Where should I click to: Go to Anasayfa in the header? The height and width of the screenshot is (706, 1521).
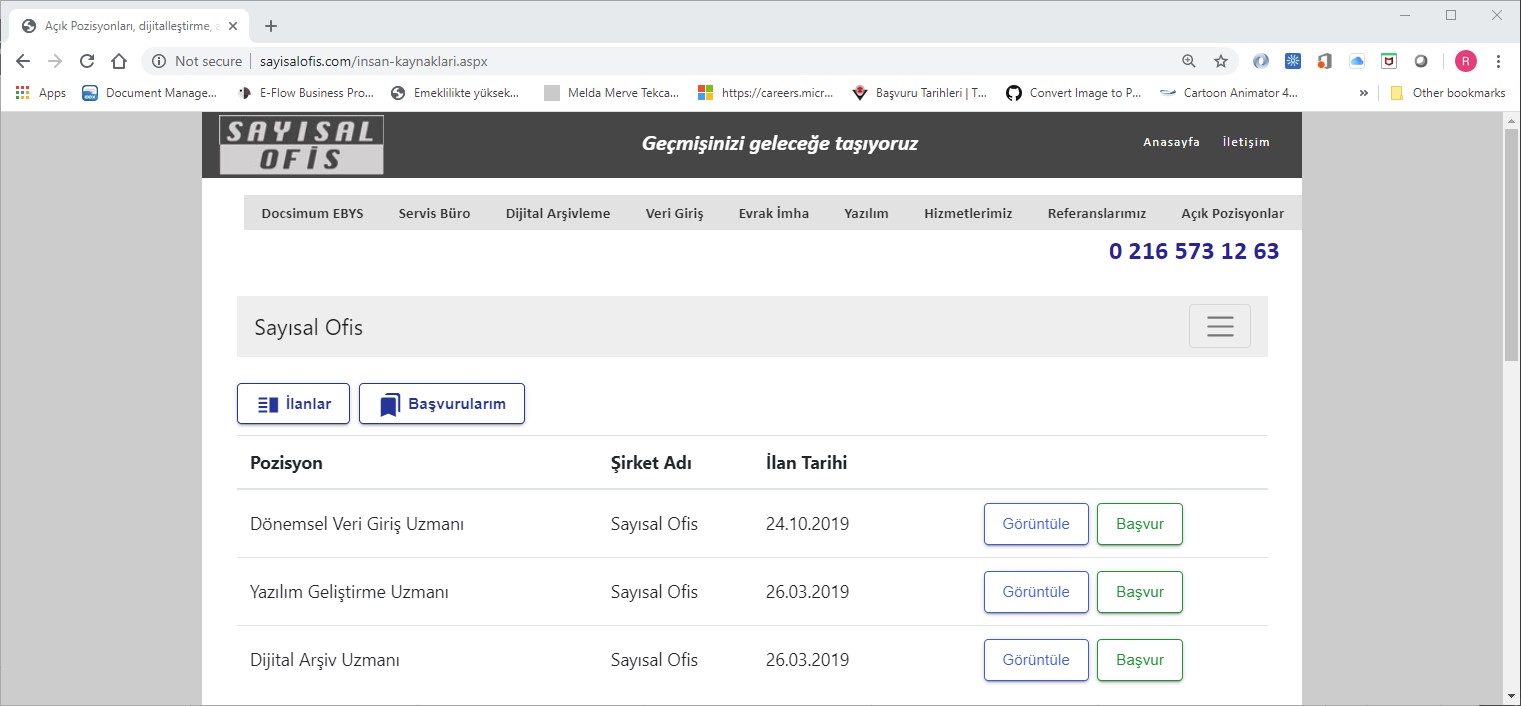pyautogui.click(x=1171, y=142)
